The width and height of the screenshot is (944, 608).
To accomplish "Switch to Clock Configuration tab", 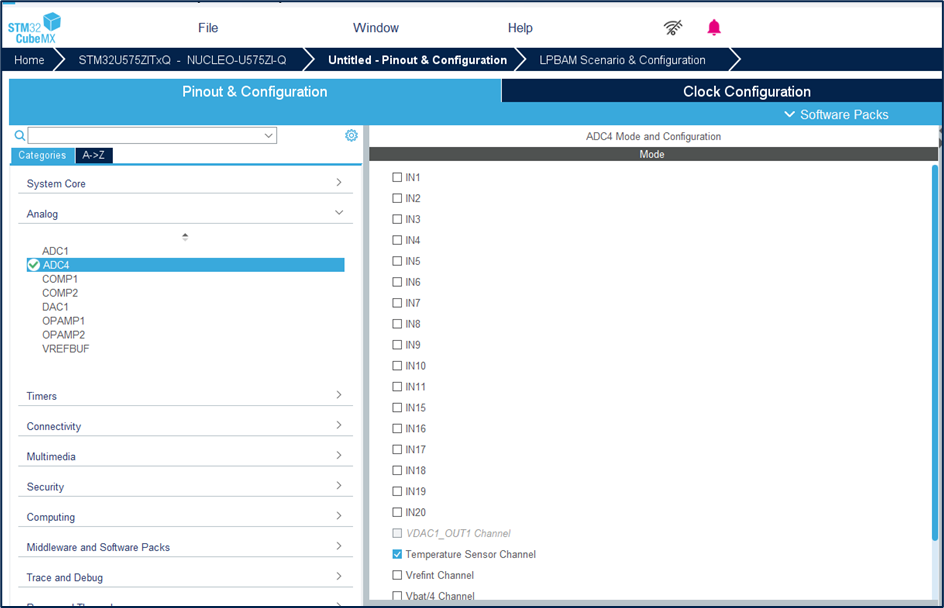I will [747, 92].
